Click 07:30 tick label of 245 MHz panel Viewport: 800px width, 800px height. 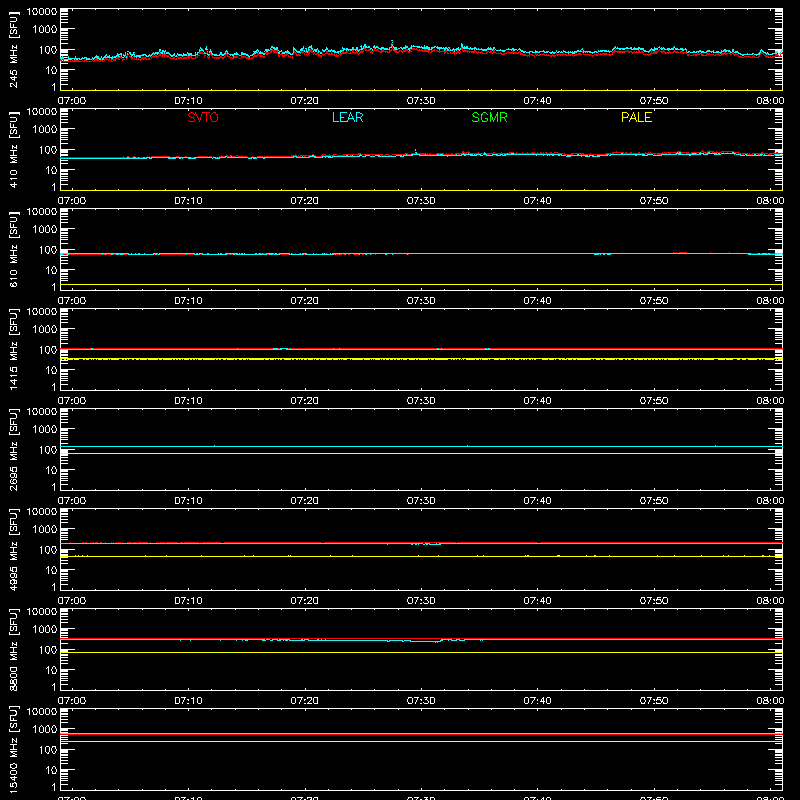[x=421, y=101]
